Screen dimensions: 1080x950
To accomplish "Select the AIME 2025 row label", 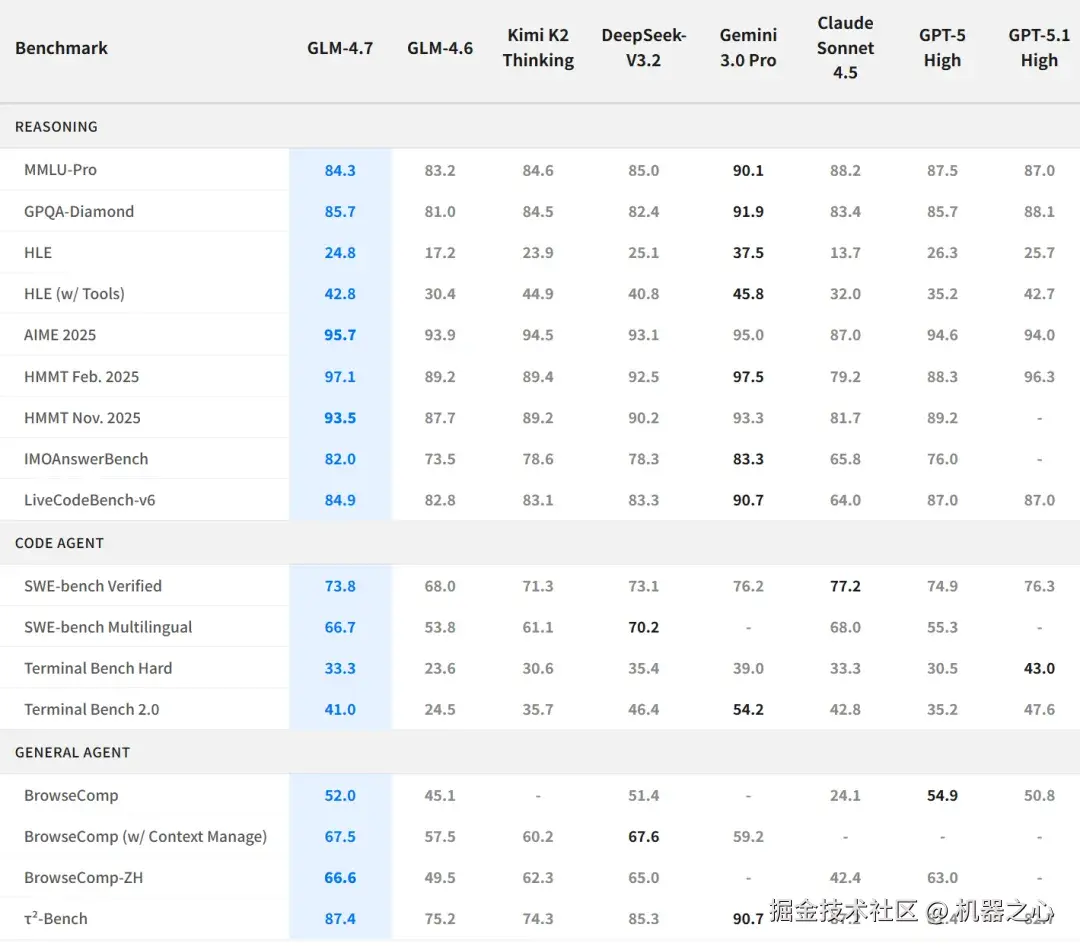I will pyautogui.click(x=60, y=335).
